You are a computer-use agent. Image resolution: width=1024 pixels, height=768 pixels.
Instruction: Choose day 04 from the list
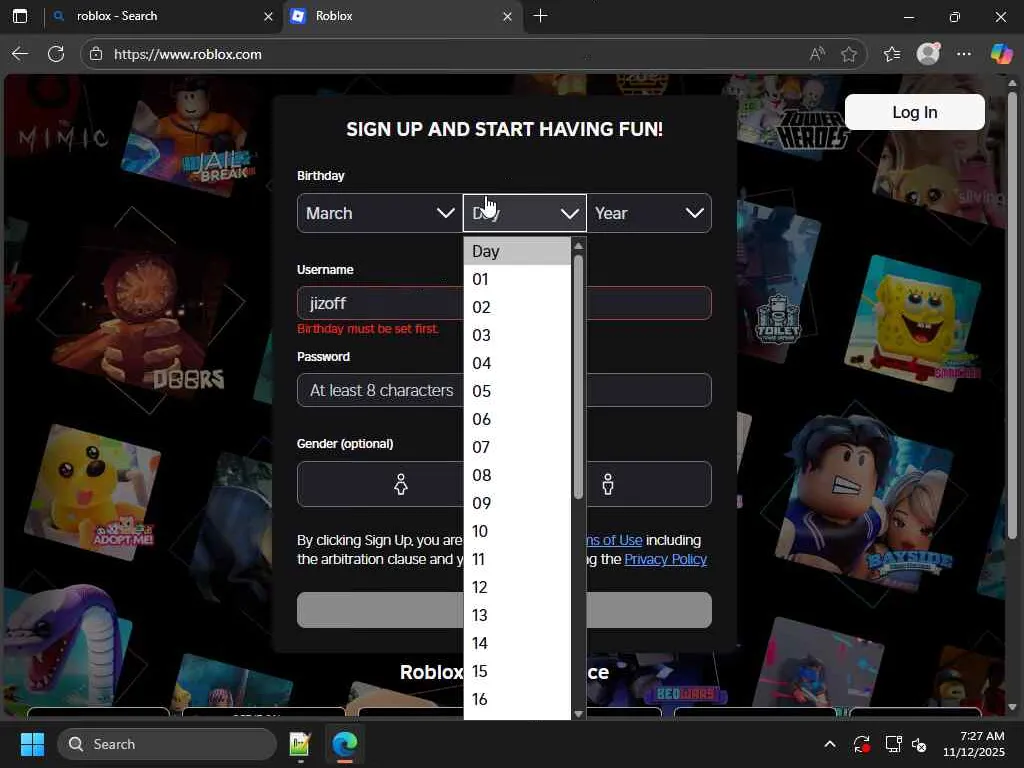(x=517, y=363)
